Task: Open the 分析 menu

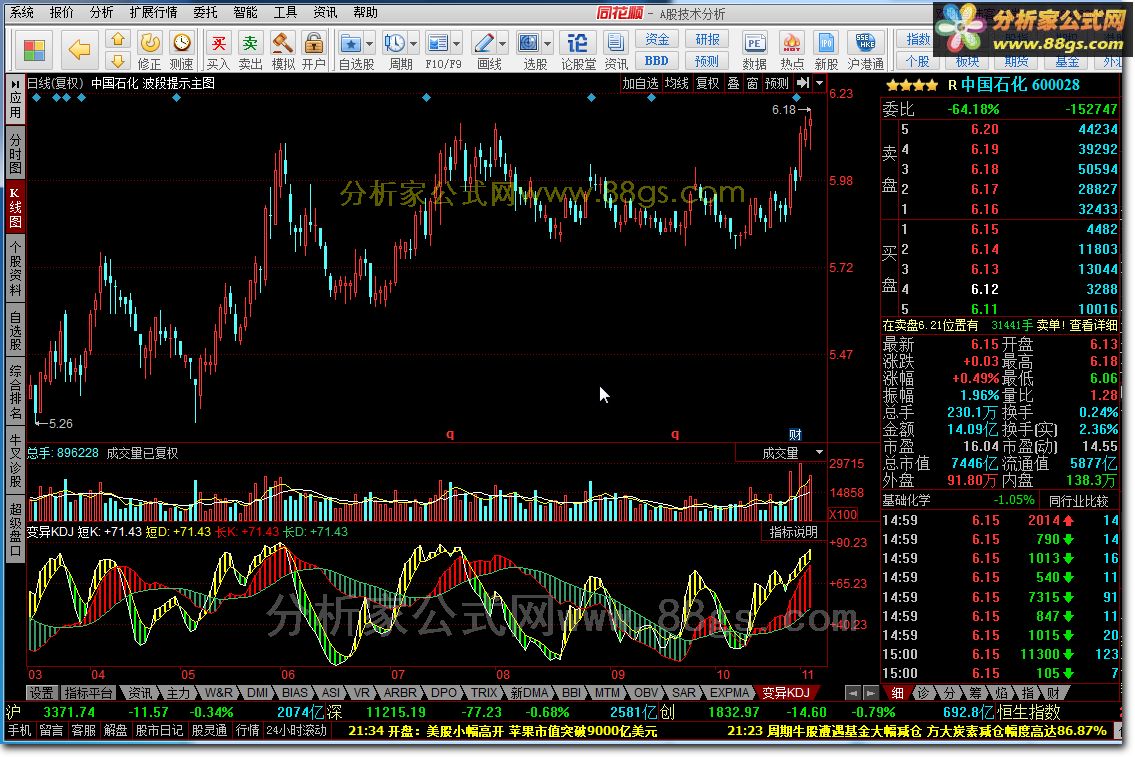Action: pyautogui.click(x=101, y=12)
